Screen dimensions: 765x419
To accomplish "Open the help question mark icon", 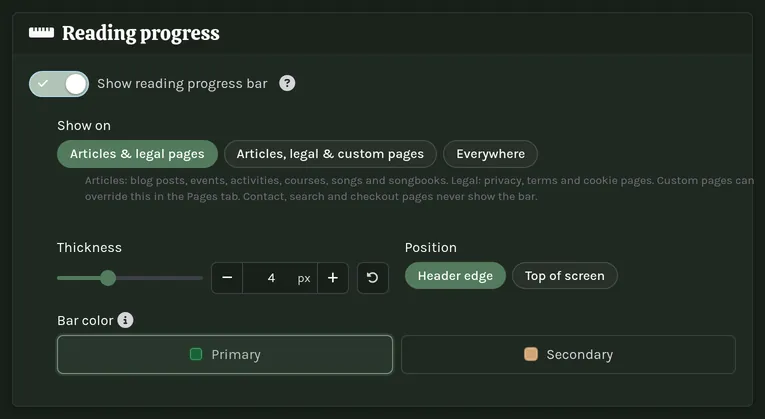I will point(287,83).
